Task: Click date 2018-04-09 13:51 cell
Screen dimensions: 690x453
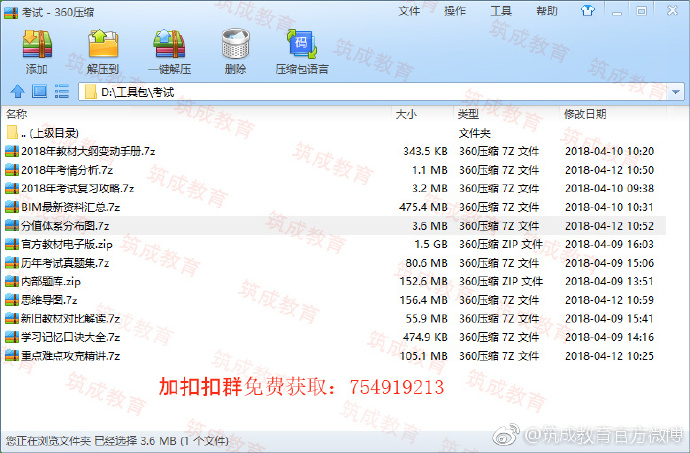Action: pyautogui.click(x=609, y=281)
